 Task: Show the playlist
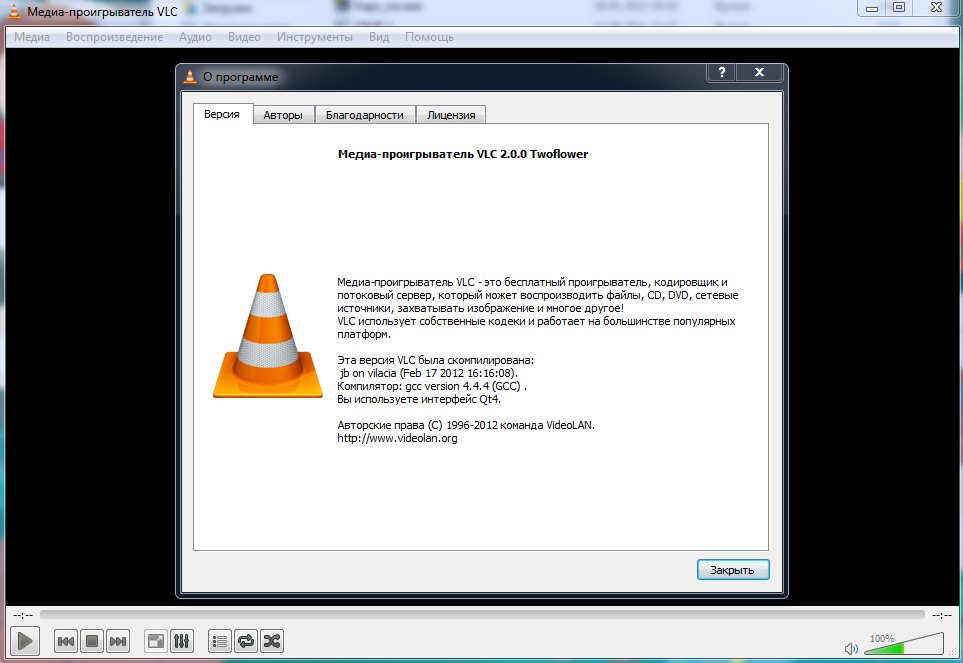pos(220,642)
